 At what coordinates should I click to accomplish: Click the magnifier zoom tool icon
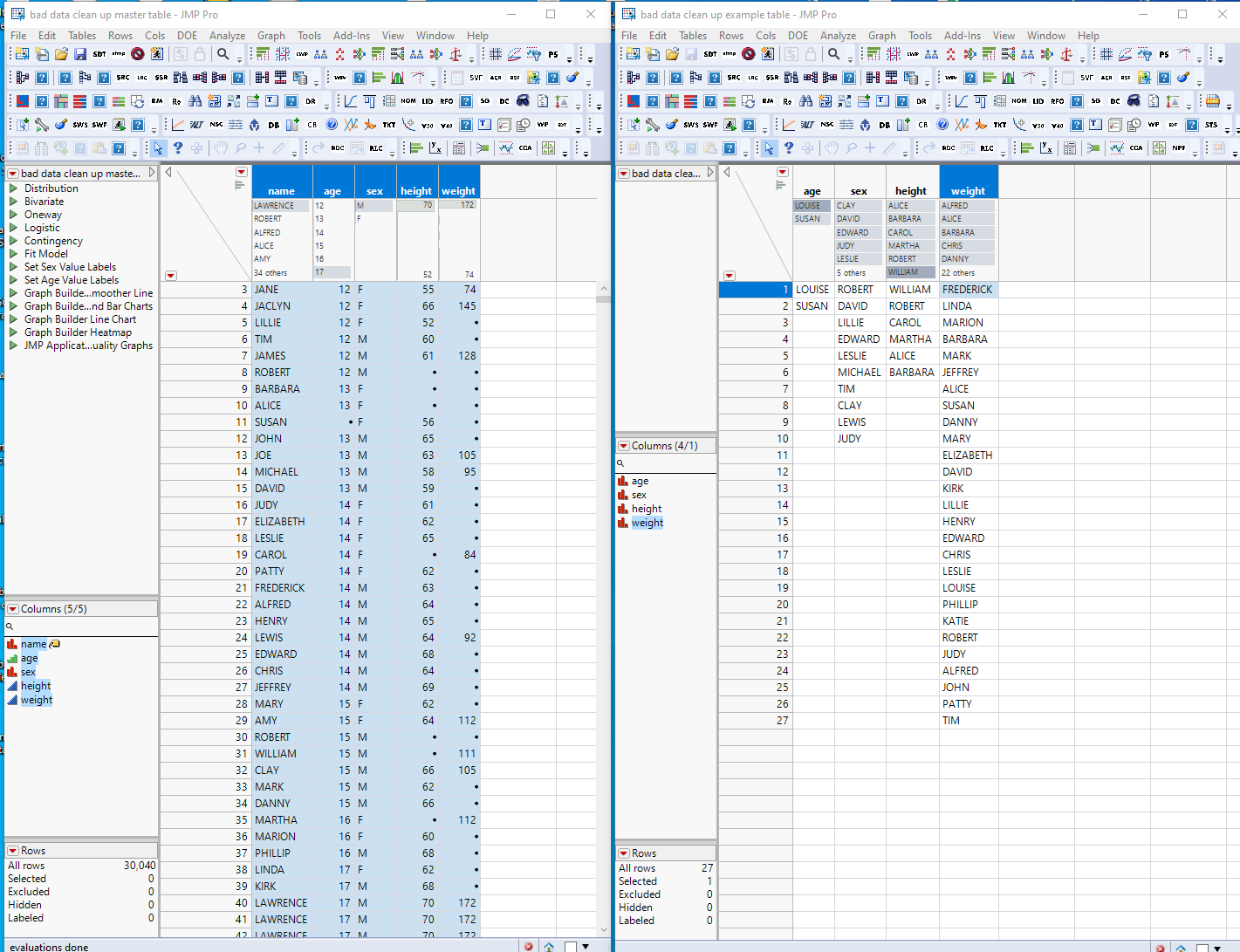tap(224, 53)
